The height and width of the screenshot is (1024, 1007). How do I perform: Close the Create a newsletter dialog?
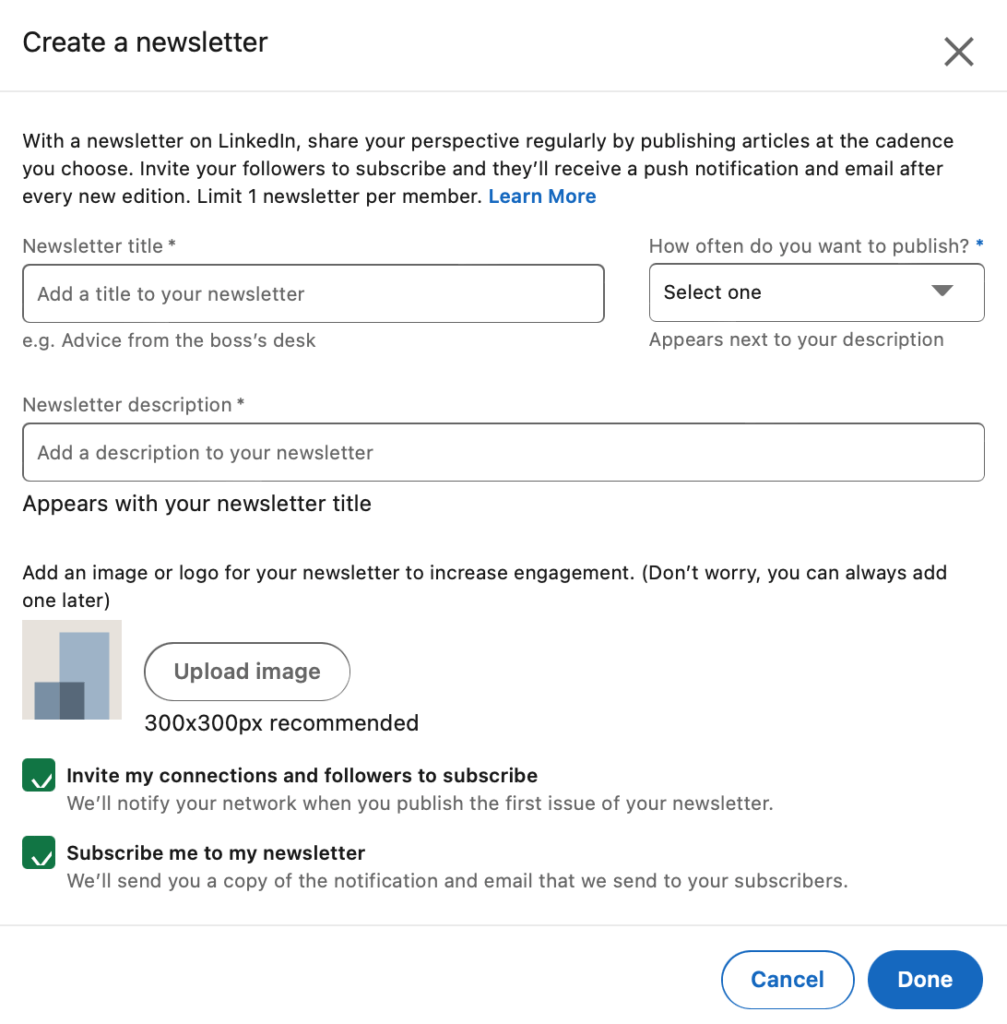(x=958, y=52)
